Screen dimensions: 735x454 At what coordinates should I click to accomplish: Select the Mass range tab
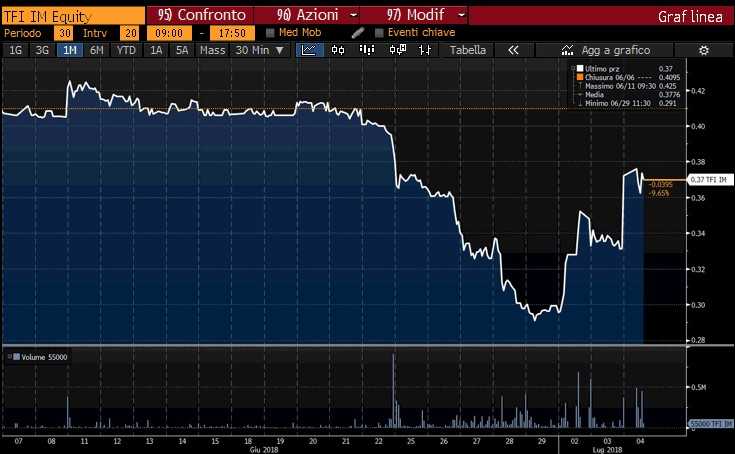pos(212,50)
